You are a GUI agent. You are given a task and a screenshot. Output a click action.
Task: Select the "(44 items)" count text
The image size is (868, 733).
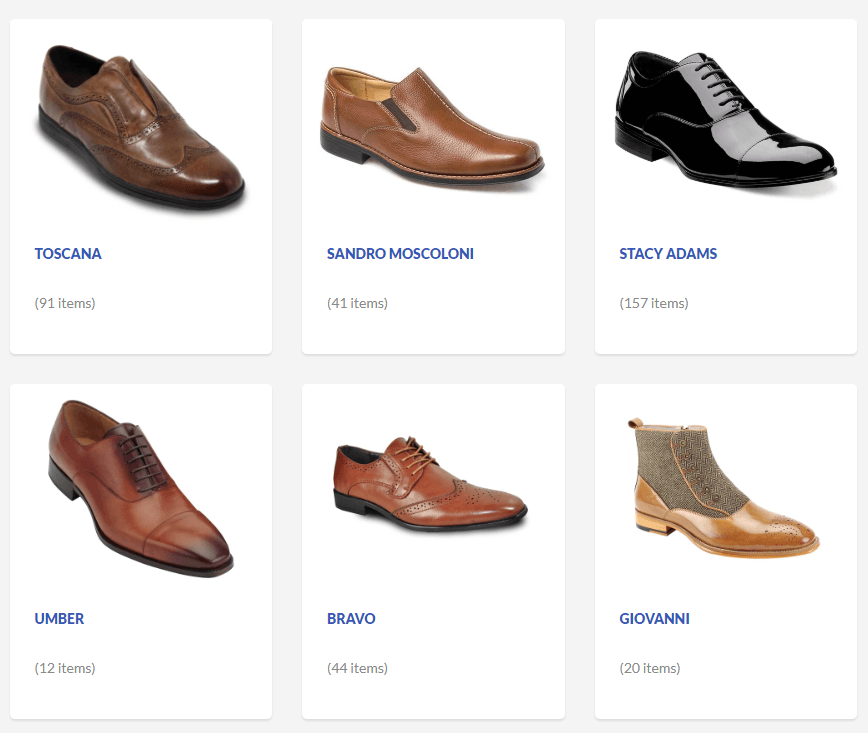[357, 668]
